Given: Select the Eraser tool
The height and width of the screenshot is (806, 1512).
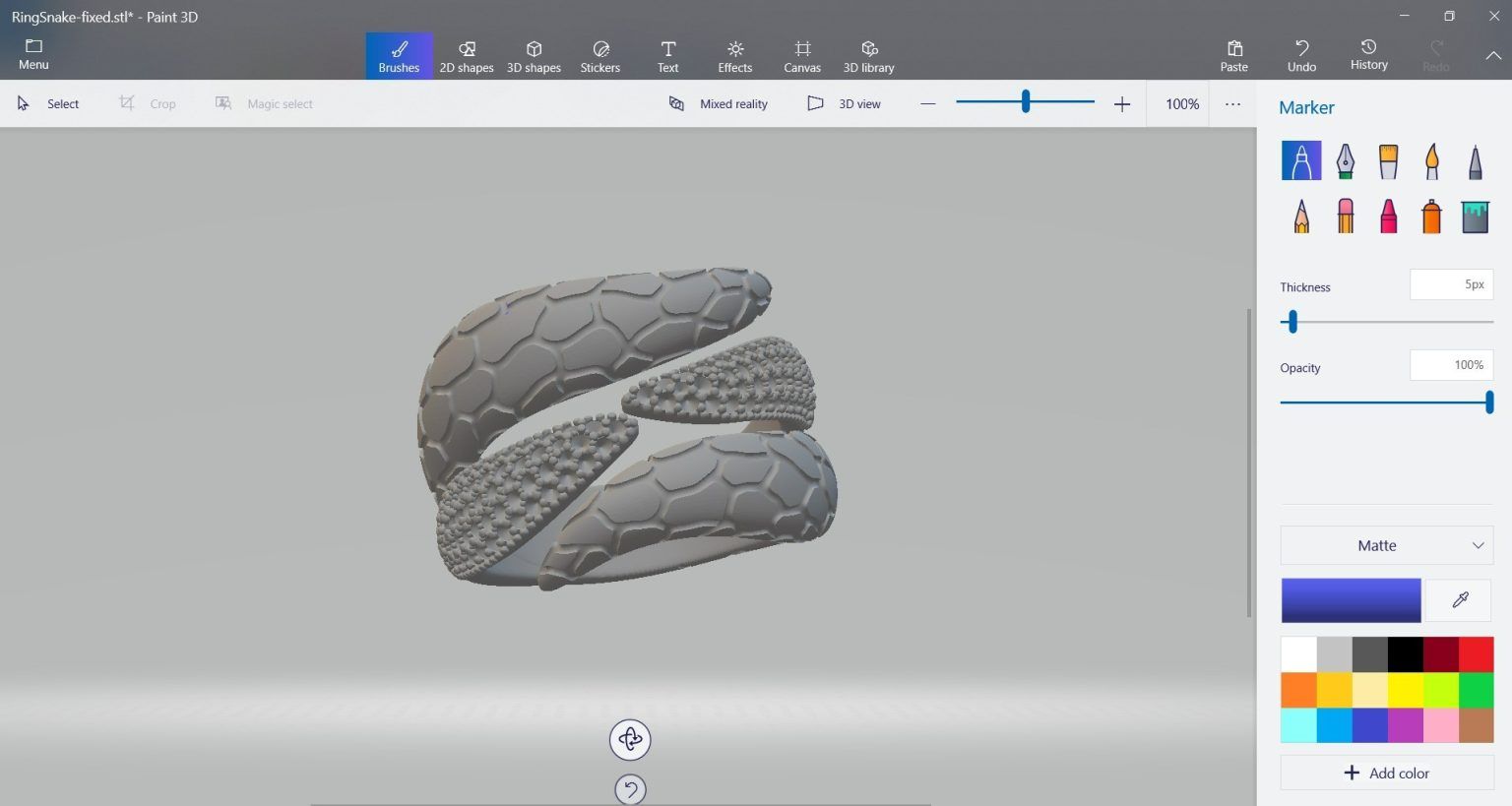Looking at the screenshot, I should [x=1346, y=216].
